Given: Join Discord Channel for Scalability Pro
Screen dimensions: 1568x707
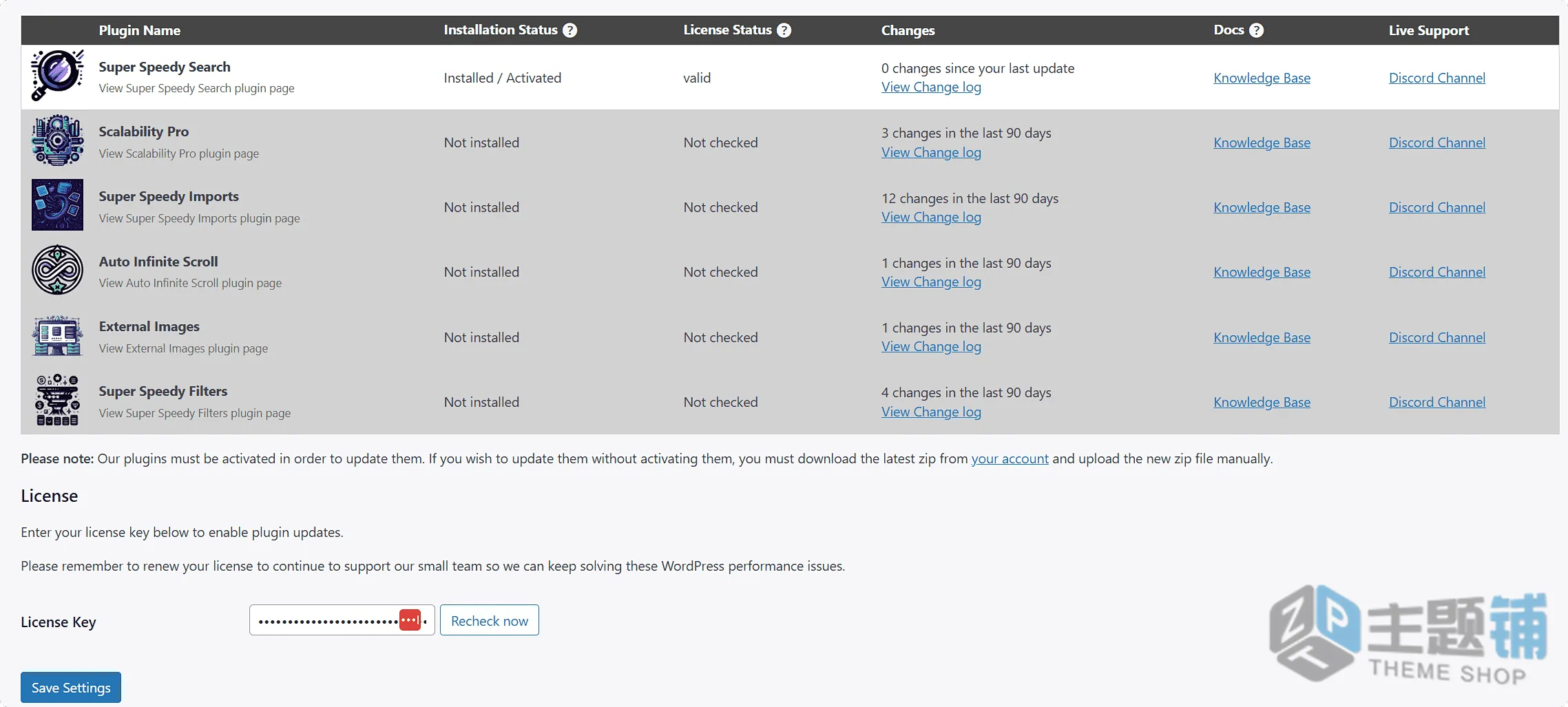Looking at the screenshot, I should coord(1437,143).
